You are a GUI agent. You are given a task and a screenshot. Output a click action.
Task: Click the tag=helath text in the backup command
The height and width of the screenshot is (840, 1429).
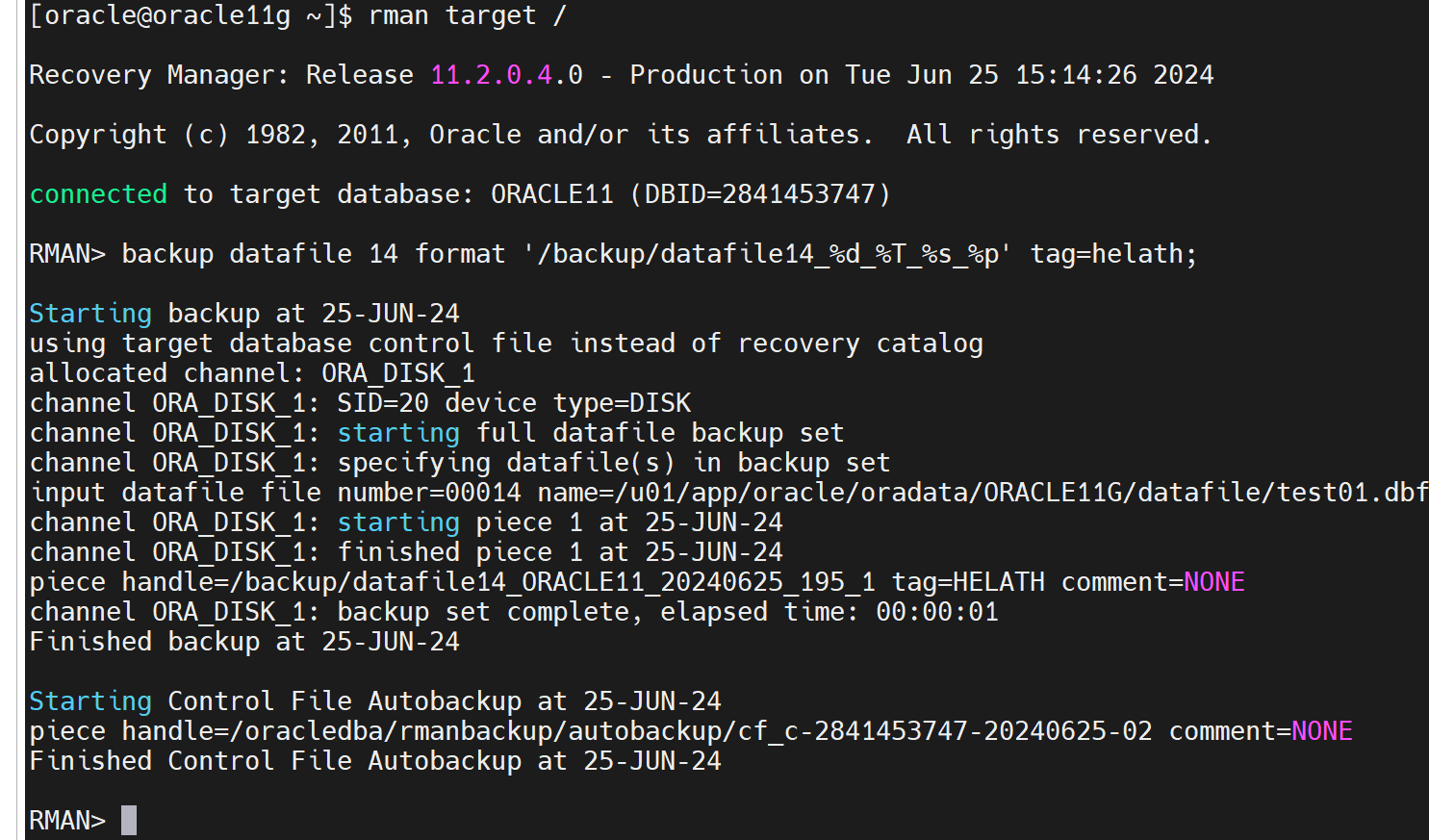click(1112, 254)
